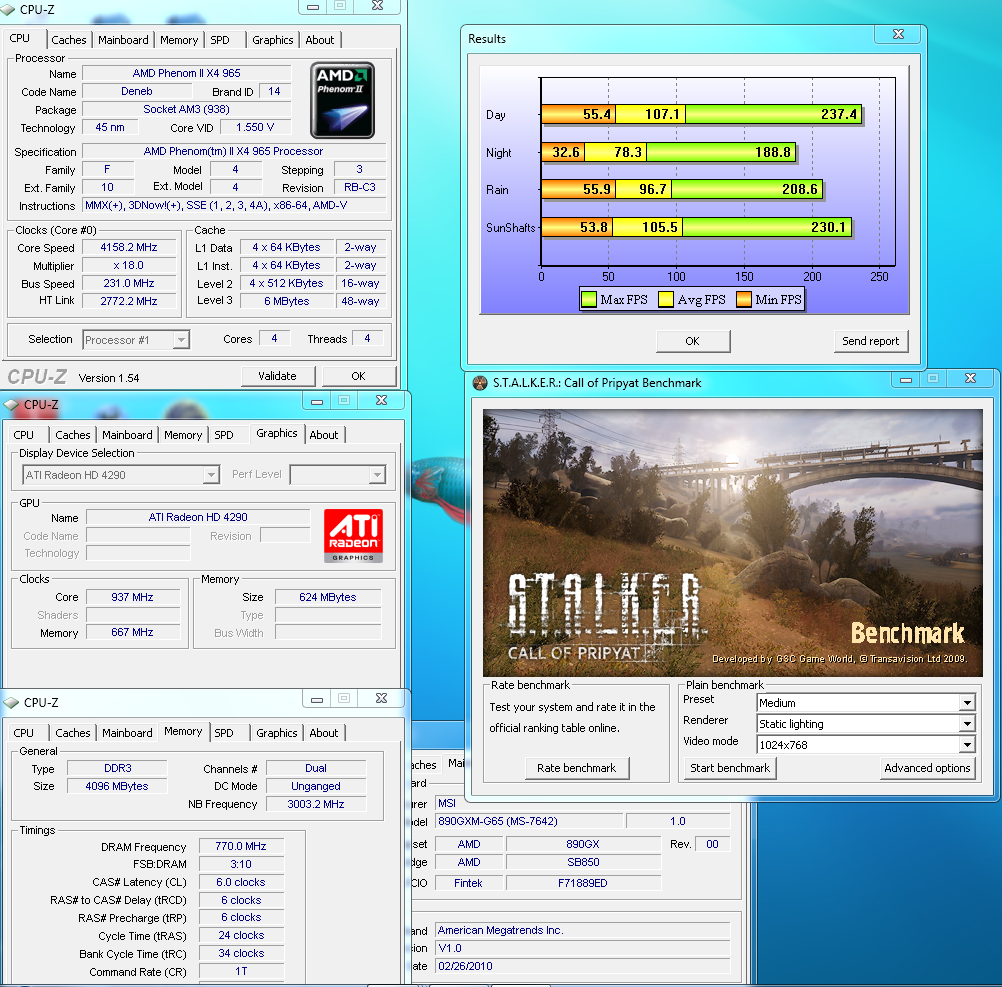Image resolution: width=1002 pixels, height=987 pixels.
Task: Click the green Max FPS legend swatch
Action: pos(588,299)
